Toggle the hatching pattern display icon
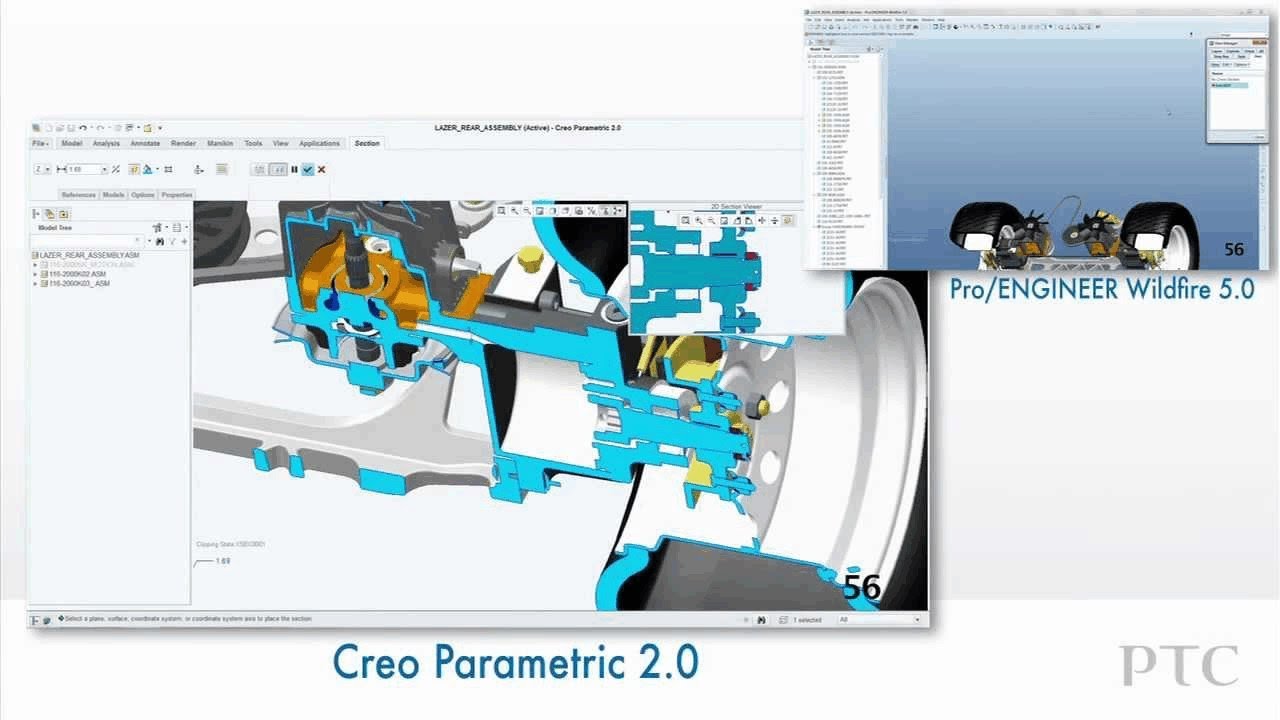The image size is (1280, 720). tap(168, 169)
